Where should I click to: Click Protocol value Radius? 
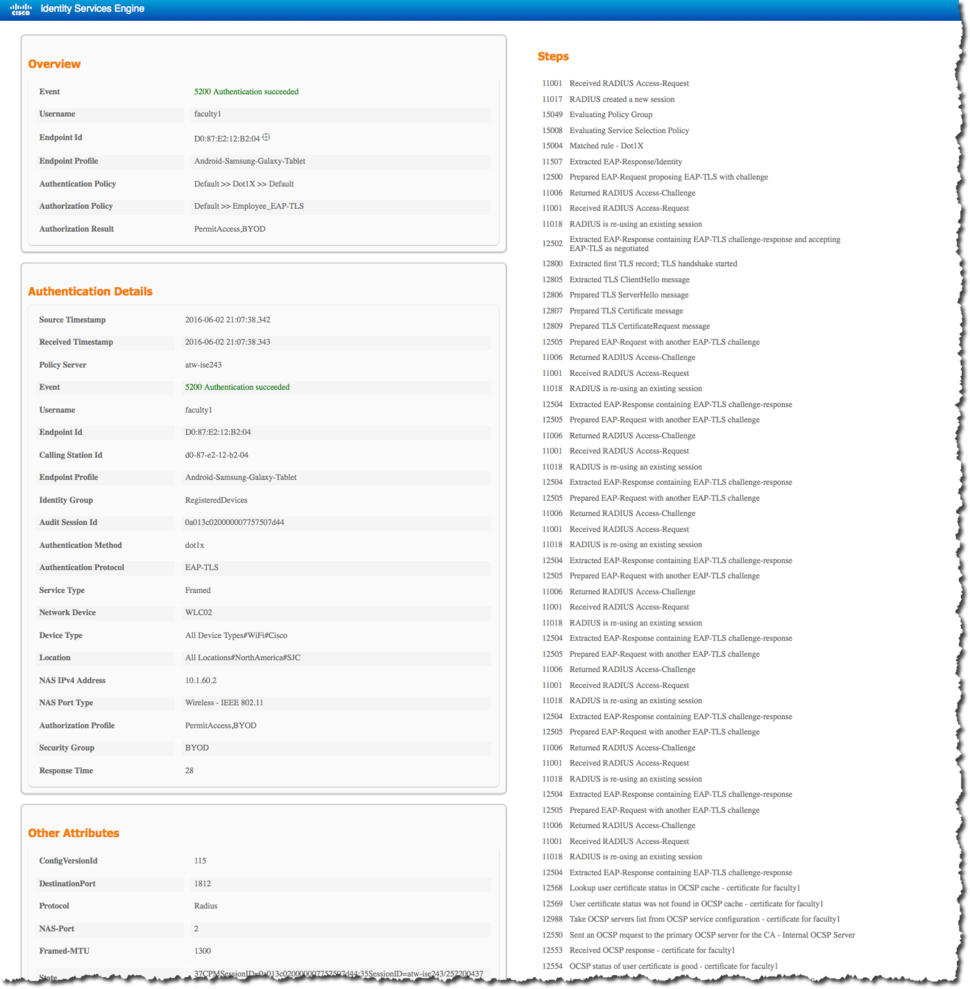pyautogui.click(x=206, y=906)
